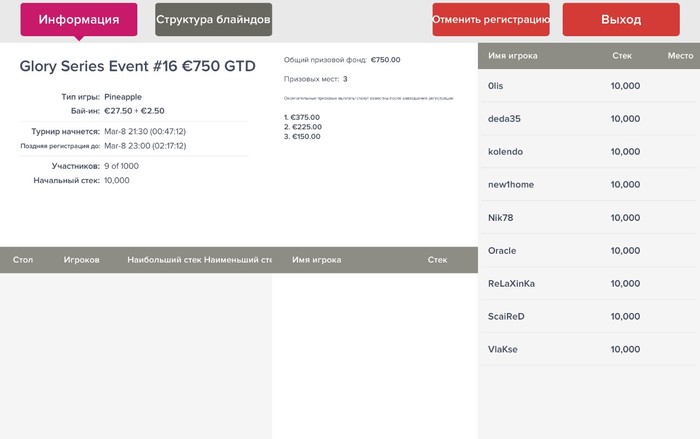Click Наименьший стек column header
Viewport: 700px width, 439px height.
click(238, 260)
